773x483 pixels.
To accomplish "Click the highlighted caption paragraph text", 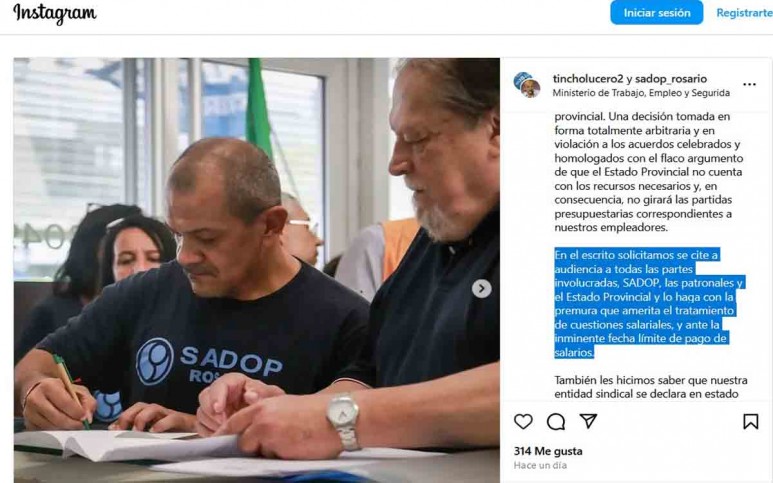I will 648,303.
